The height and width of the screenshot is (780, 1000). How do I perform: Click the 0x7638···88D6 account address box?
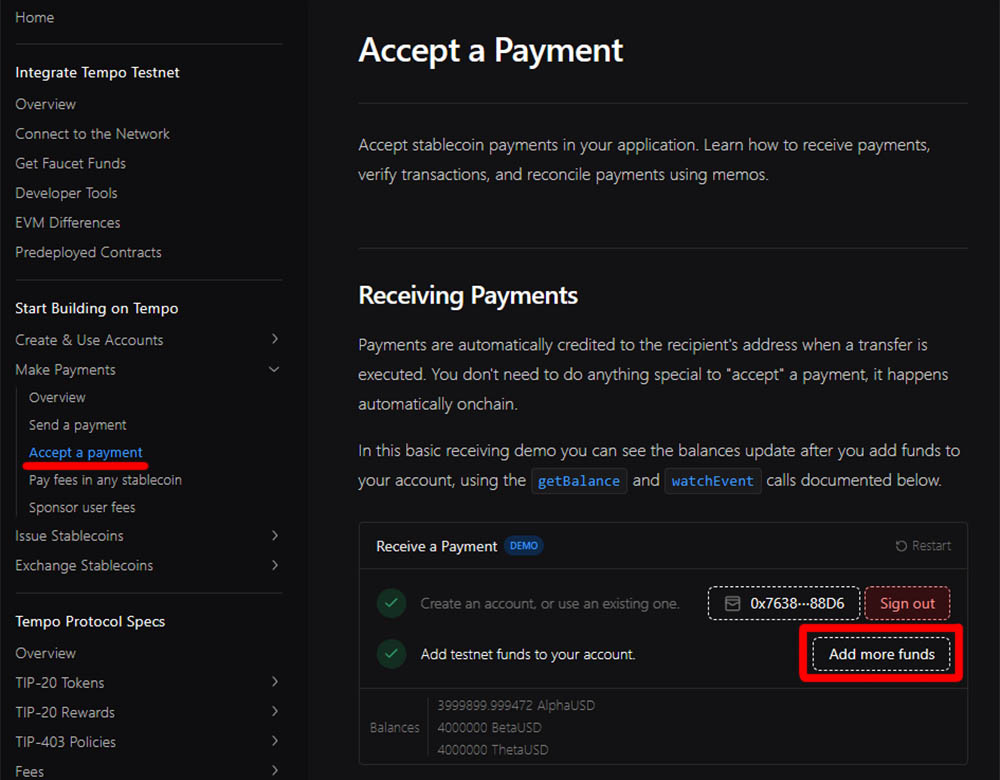[x=785, y=603]
